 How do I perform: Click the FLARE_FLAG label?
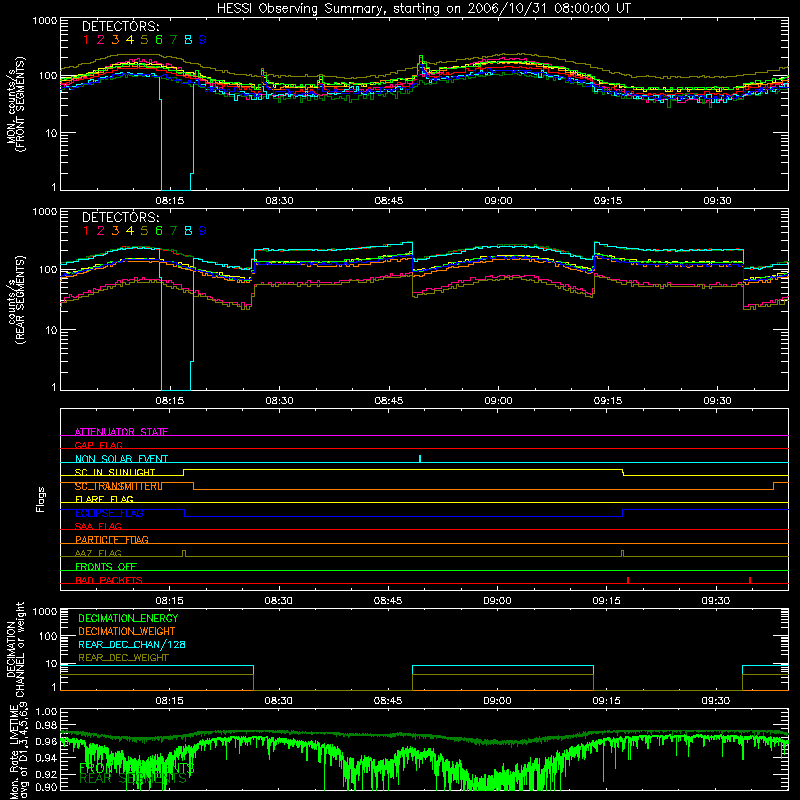click(104, 499)
